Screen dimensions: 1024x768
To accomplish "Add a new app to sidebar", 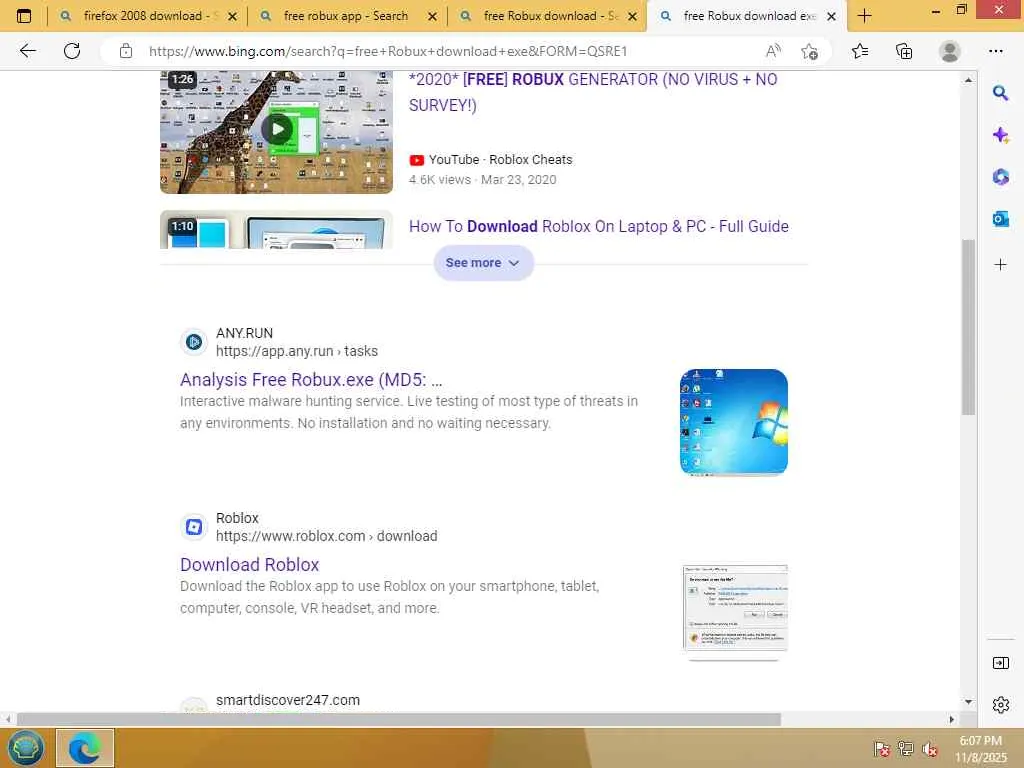I will pyautogui.click(x=1000, y=264).
